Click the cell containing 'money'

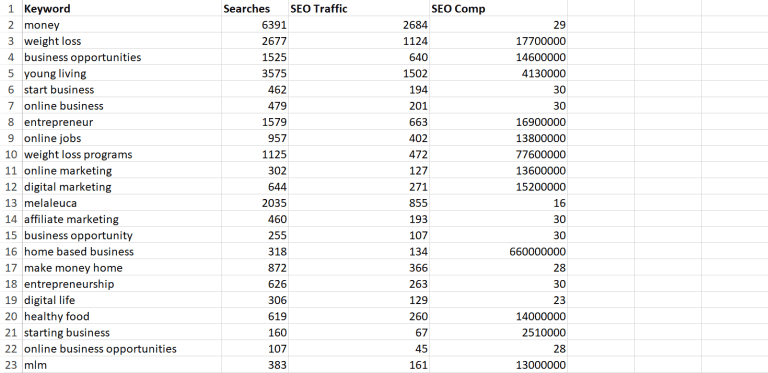pyautogui.click(x=121, y=24)
